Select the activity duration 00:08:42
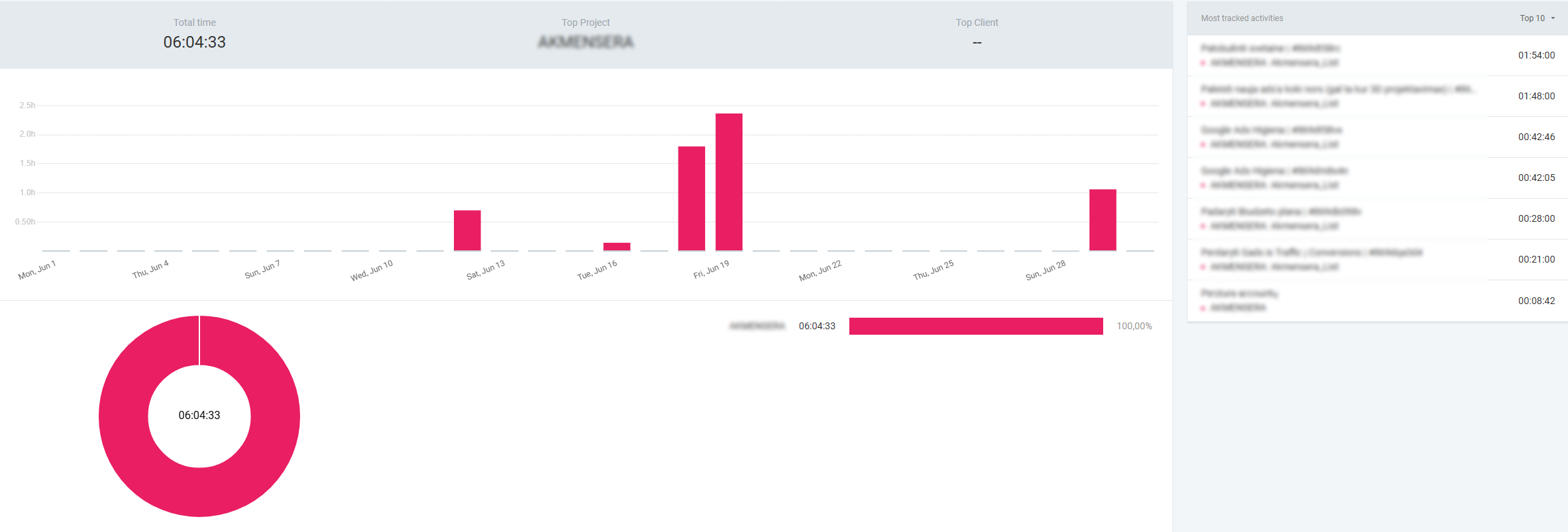 click(1537, 301)
